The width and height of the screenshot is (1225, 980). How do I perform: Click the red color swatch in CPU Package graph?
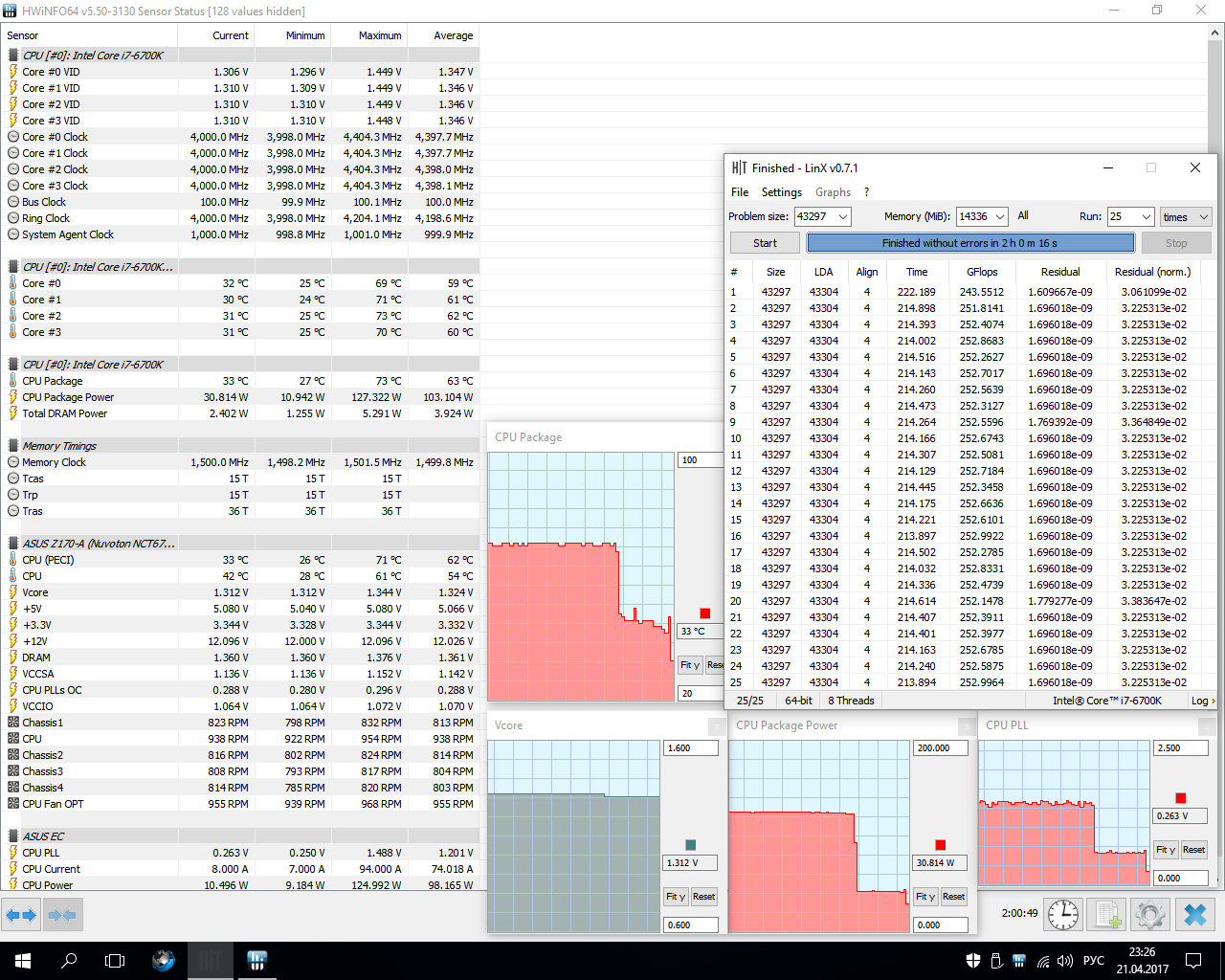click(x=705, y=613)
